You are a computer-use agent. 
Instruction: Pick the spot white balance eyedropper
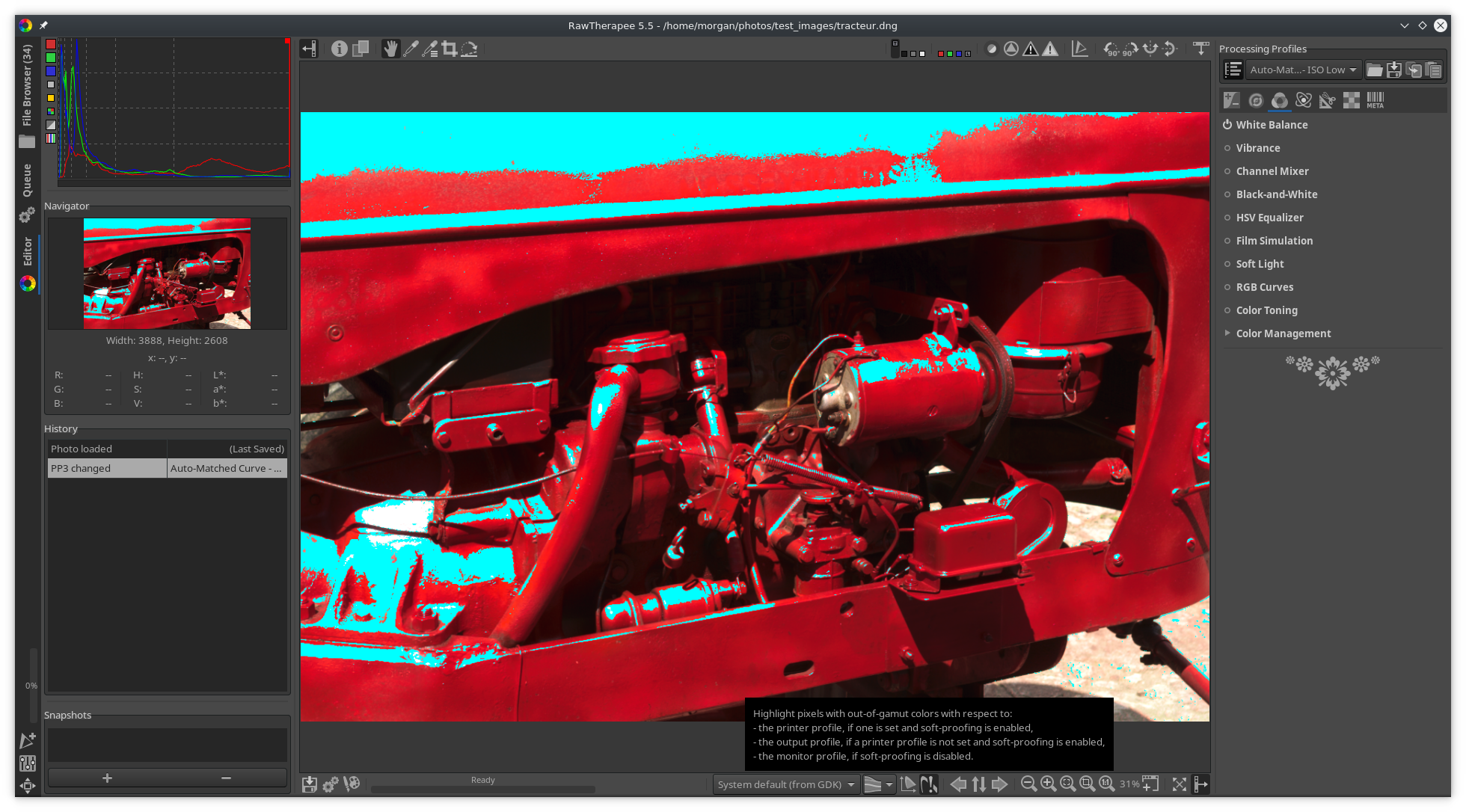tap(411, 49)
